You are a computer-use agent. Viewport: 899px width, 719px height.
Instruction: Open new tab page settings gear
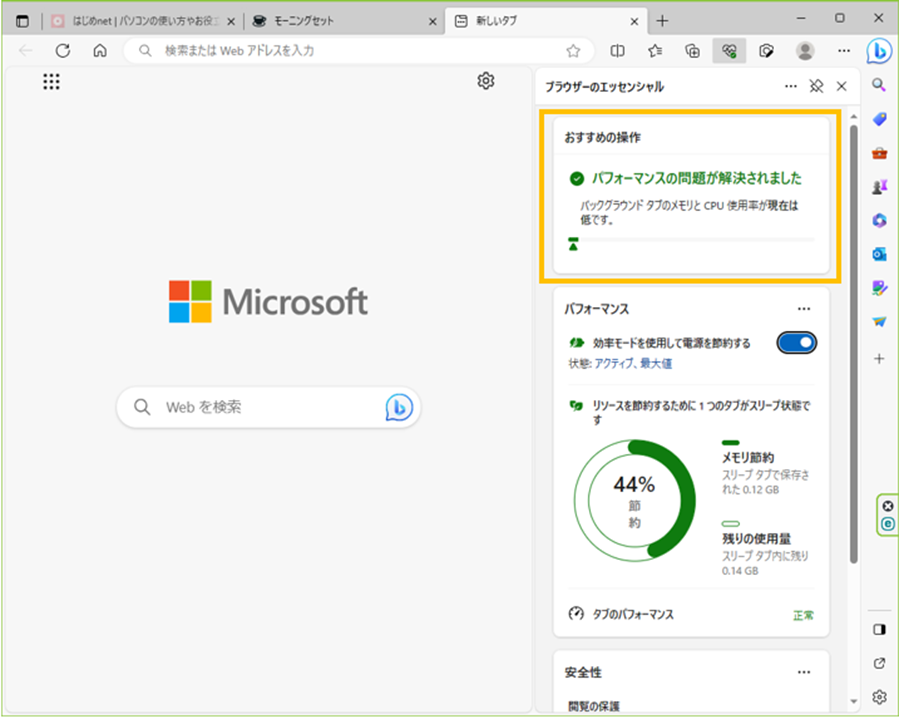pos(486,81)
